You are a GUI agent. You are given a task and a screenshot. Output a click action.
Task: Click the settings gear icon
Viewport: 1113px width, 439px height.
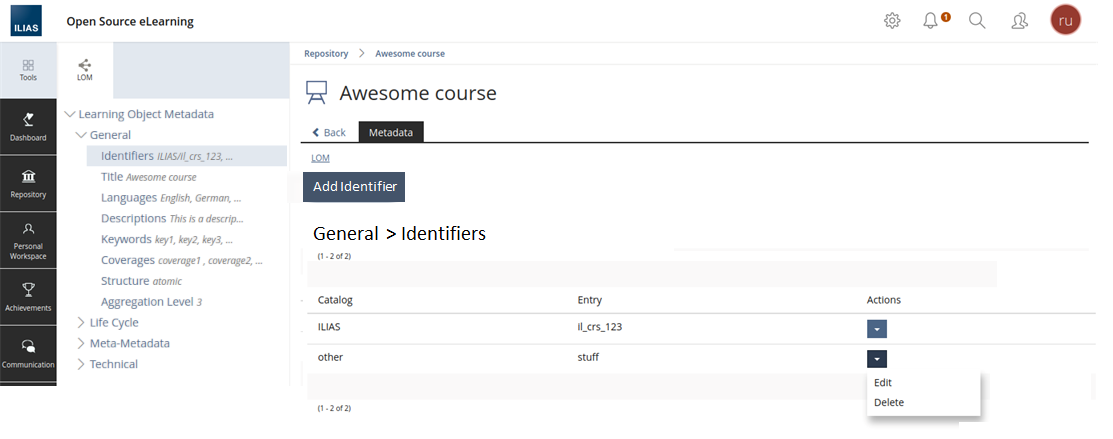[892, 21]
